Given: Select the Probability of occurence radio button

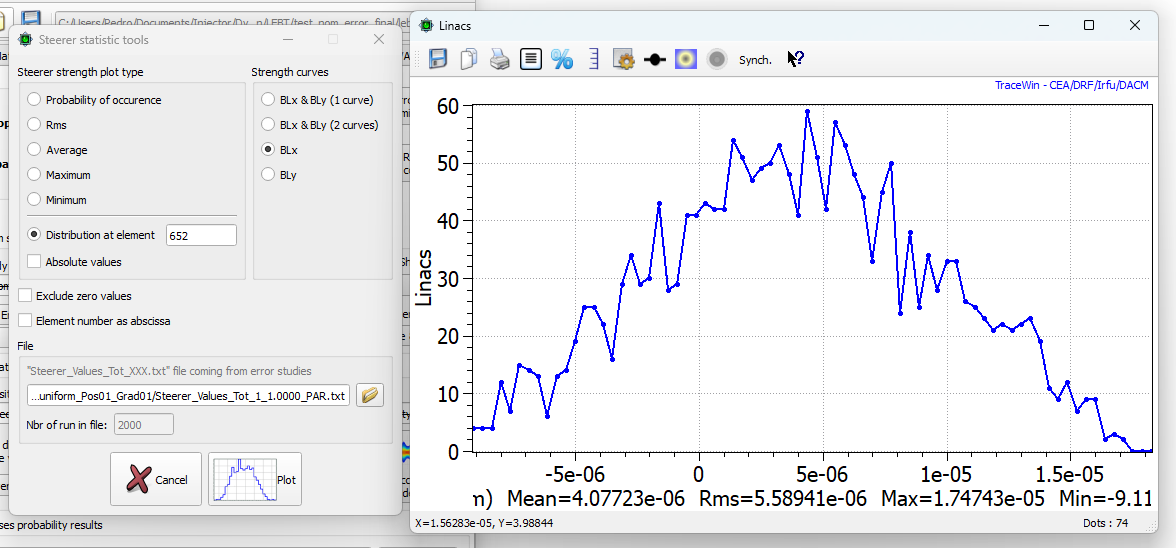Looking at the screenshot, I should pos(35,100).
